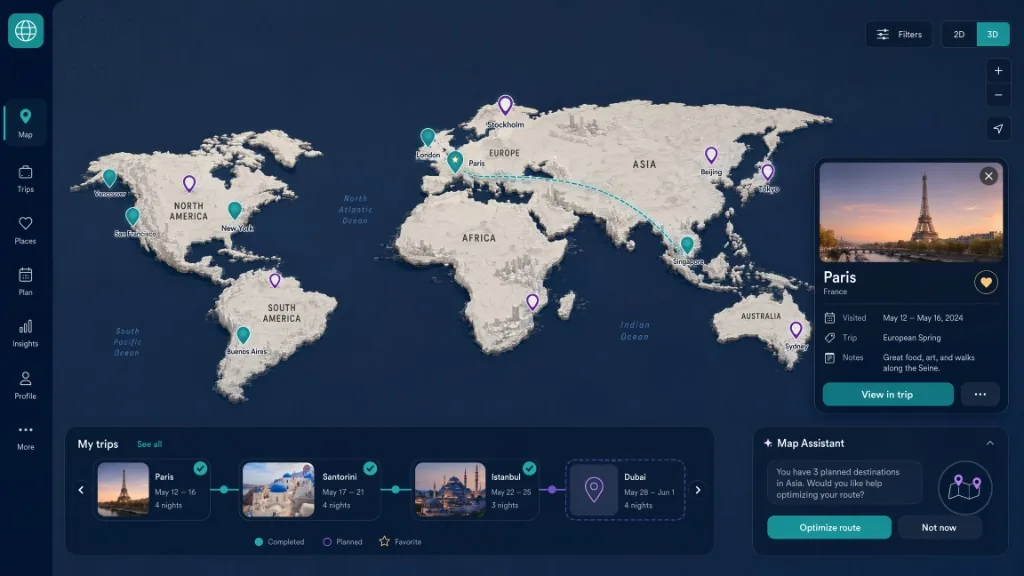Switch map to 3D view
This screenshot has width=1024, height=576.
pos(993,34)
